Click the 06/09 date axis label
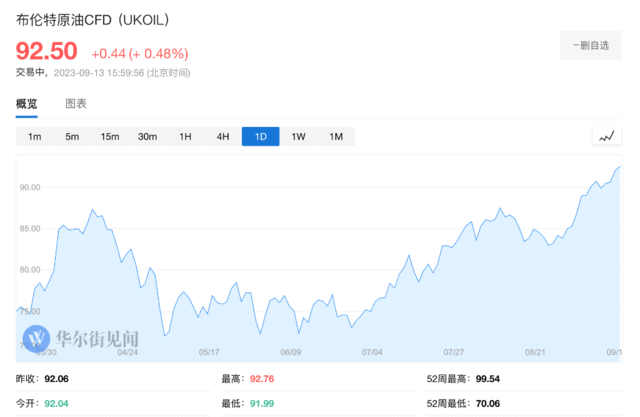The width and height of the screenshot is (640, 417). click(291, 352)
